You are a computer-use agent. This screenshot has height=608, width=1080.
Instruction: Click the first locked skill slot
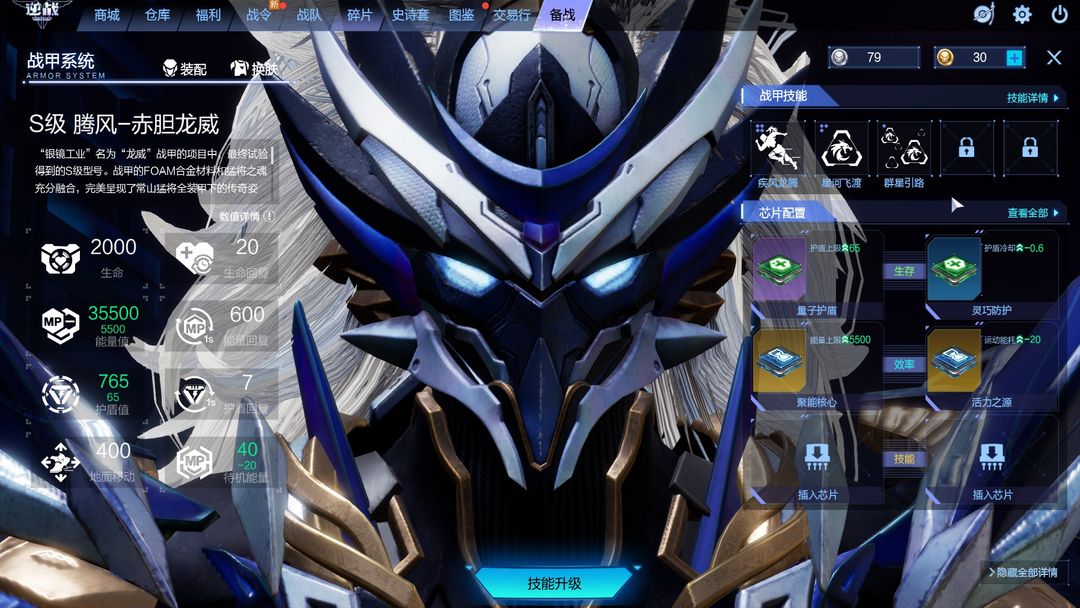[967, 148]
